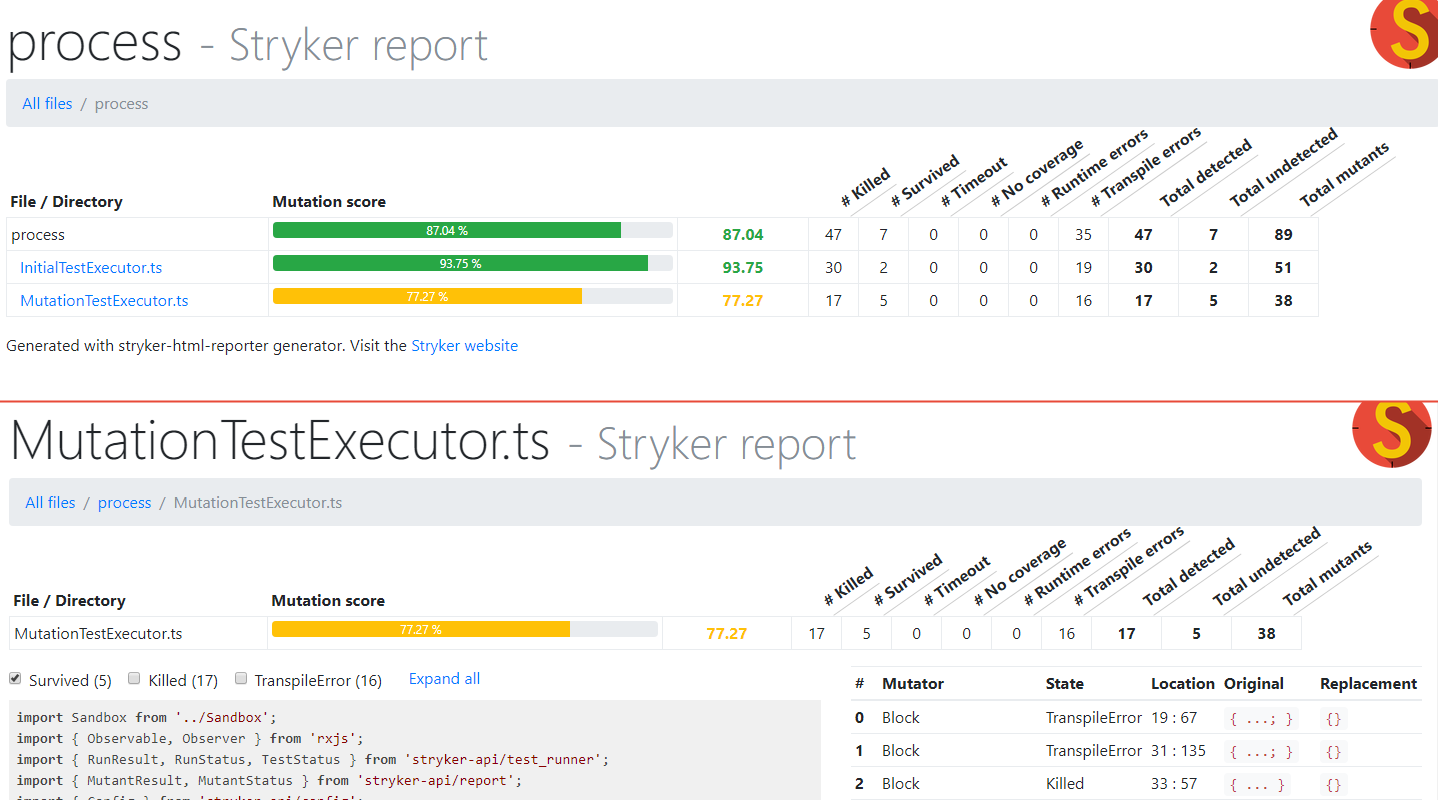The height and width of the screenshot is (800, 1438).
Task: Click the Mutation score header in the process table
Action: coord(329,201)
